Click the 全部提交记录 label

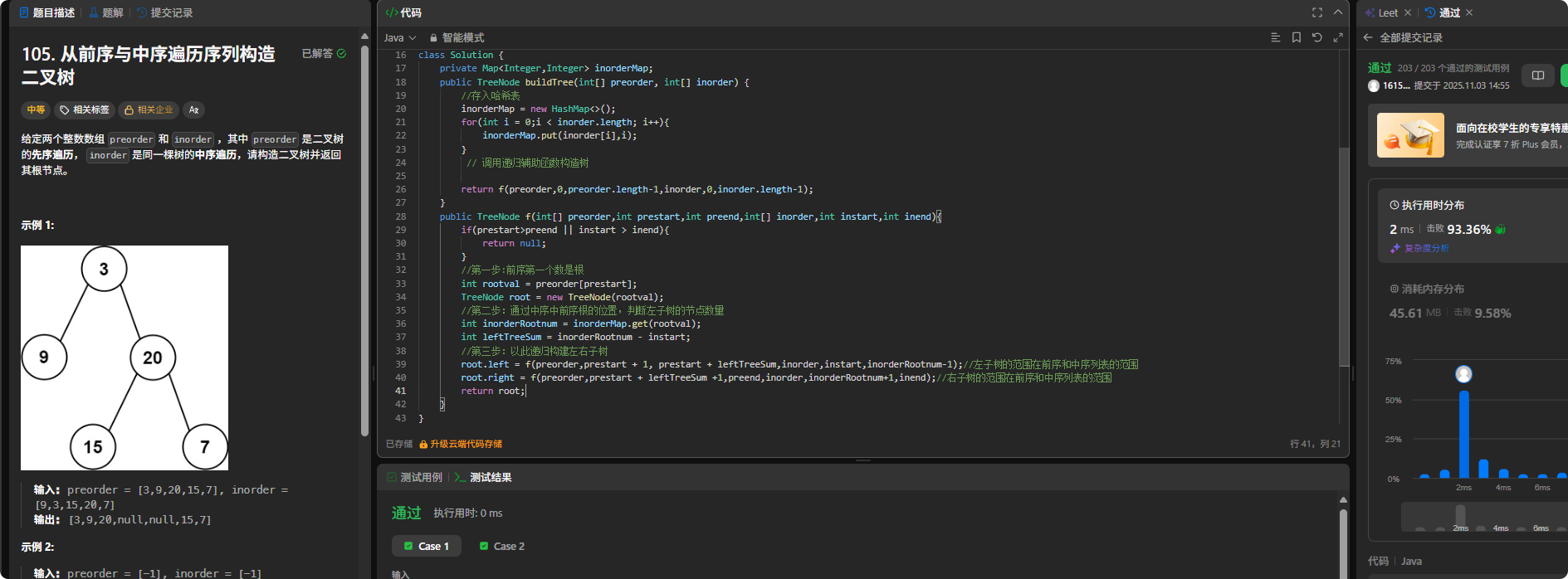1411,37
